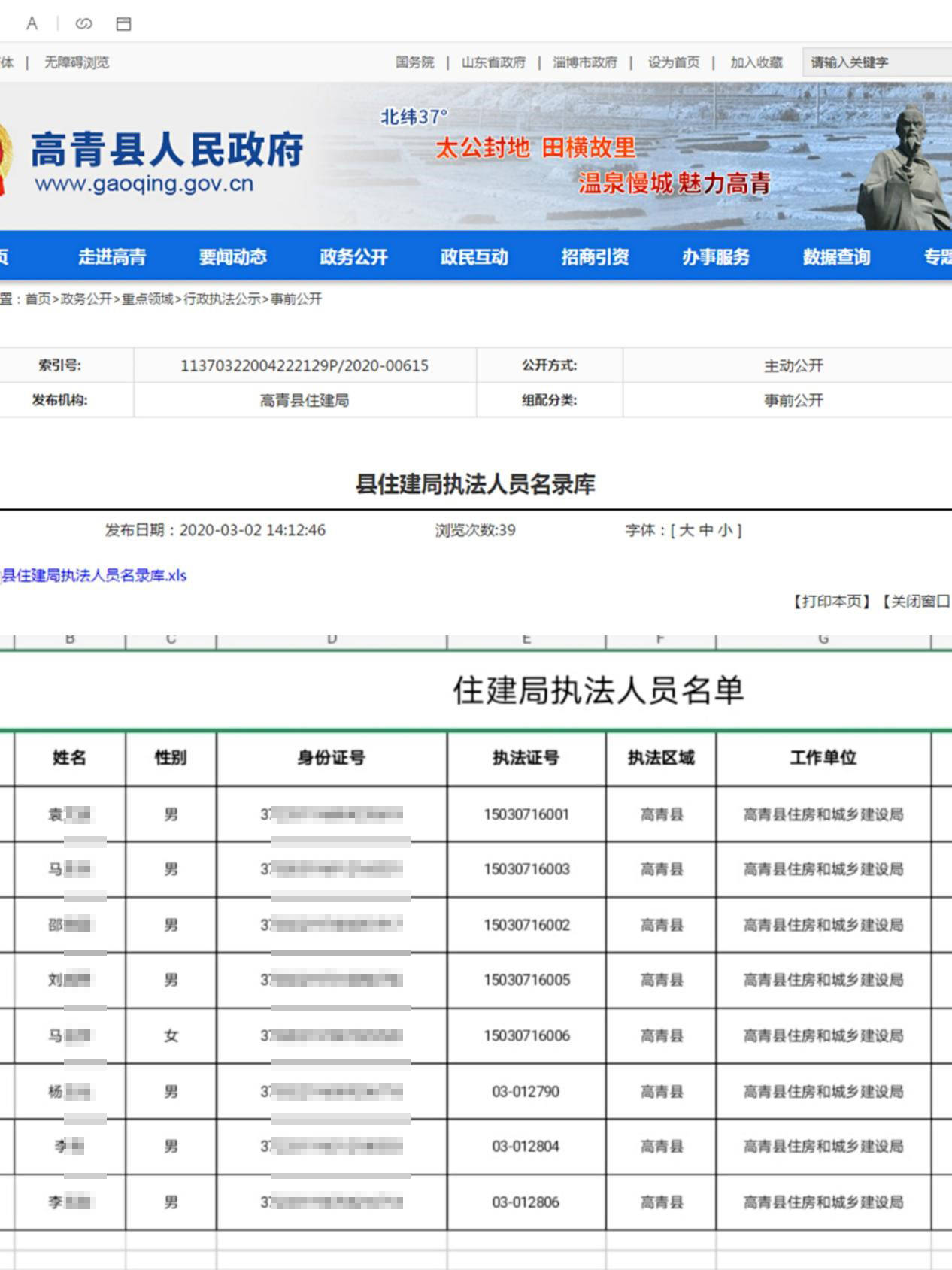Open the 招商引资 nav menu
The image size is (952, 1270).
(x=595, y=257)
